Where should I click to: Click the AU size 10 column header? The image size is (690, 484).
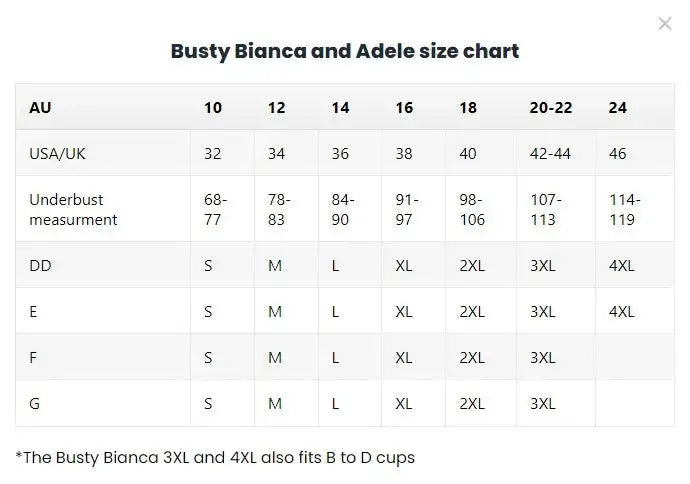213,107
